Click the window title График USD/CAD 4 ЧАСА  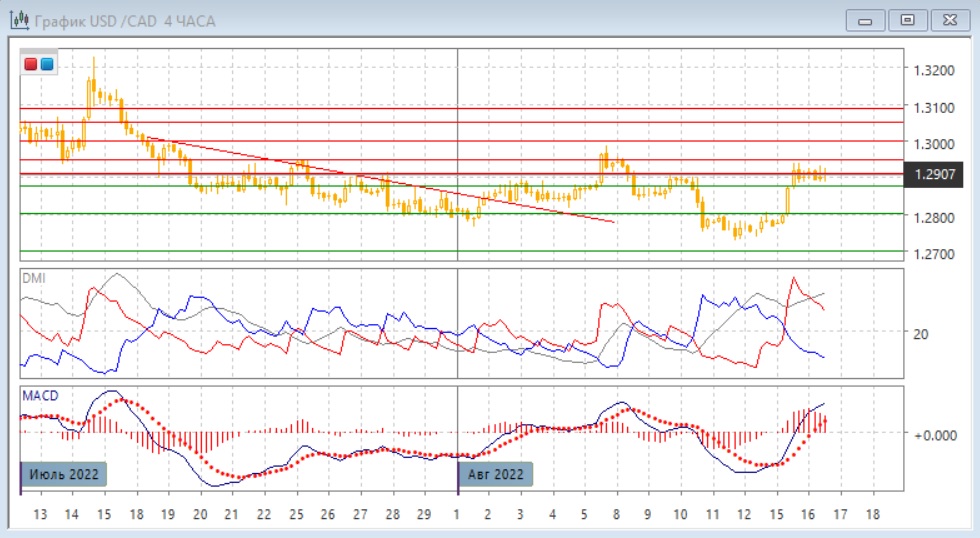[x=125, y=21]
